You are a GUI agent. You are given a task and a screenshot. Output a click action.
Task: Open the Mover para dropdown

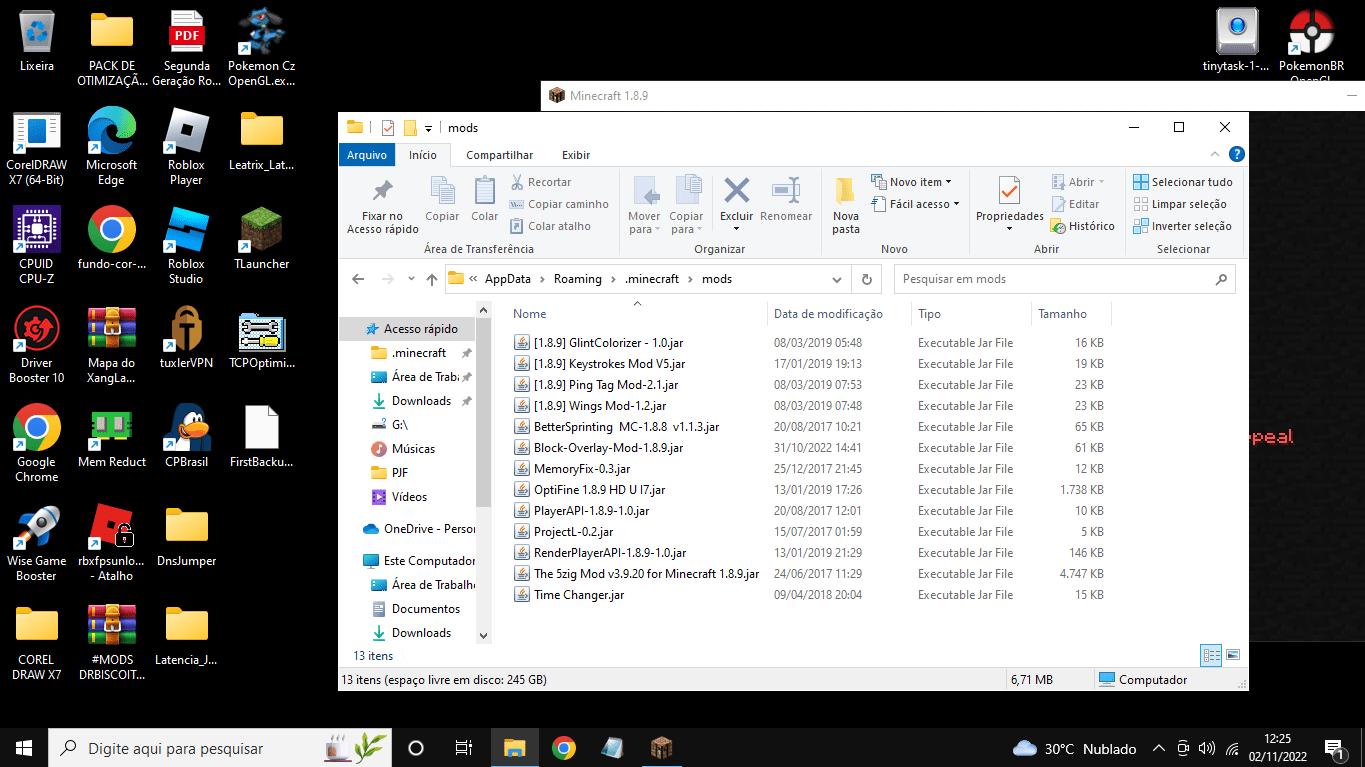(644, 223)
